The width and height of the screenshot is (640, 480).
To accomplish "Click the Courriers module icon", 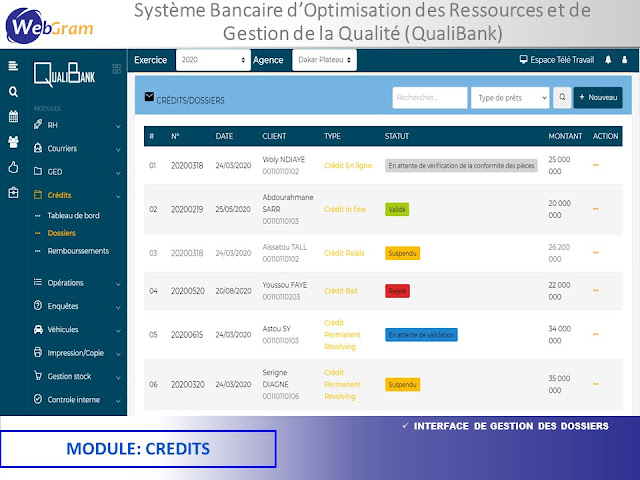I will pos(38,148).
